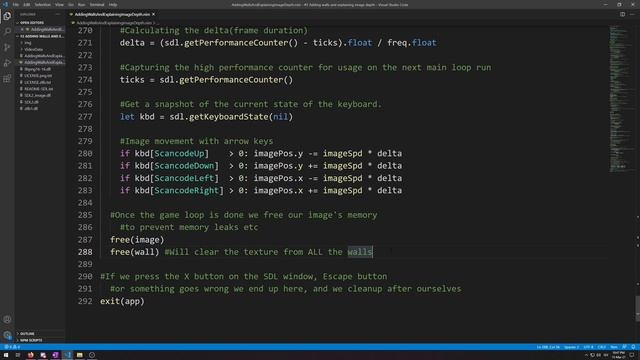Open the File menu
Screen dimensions: 640x360
[16, 4]
